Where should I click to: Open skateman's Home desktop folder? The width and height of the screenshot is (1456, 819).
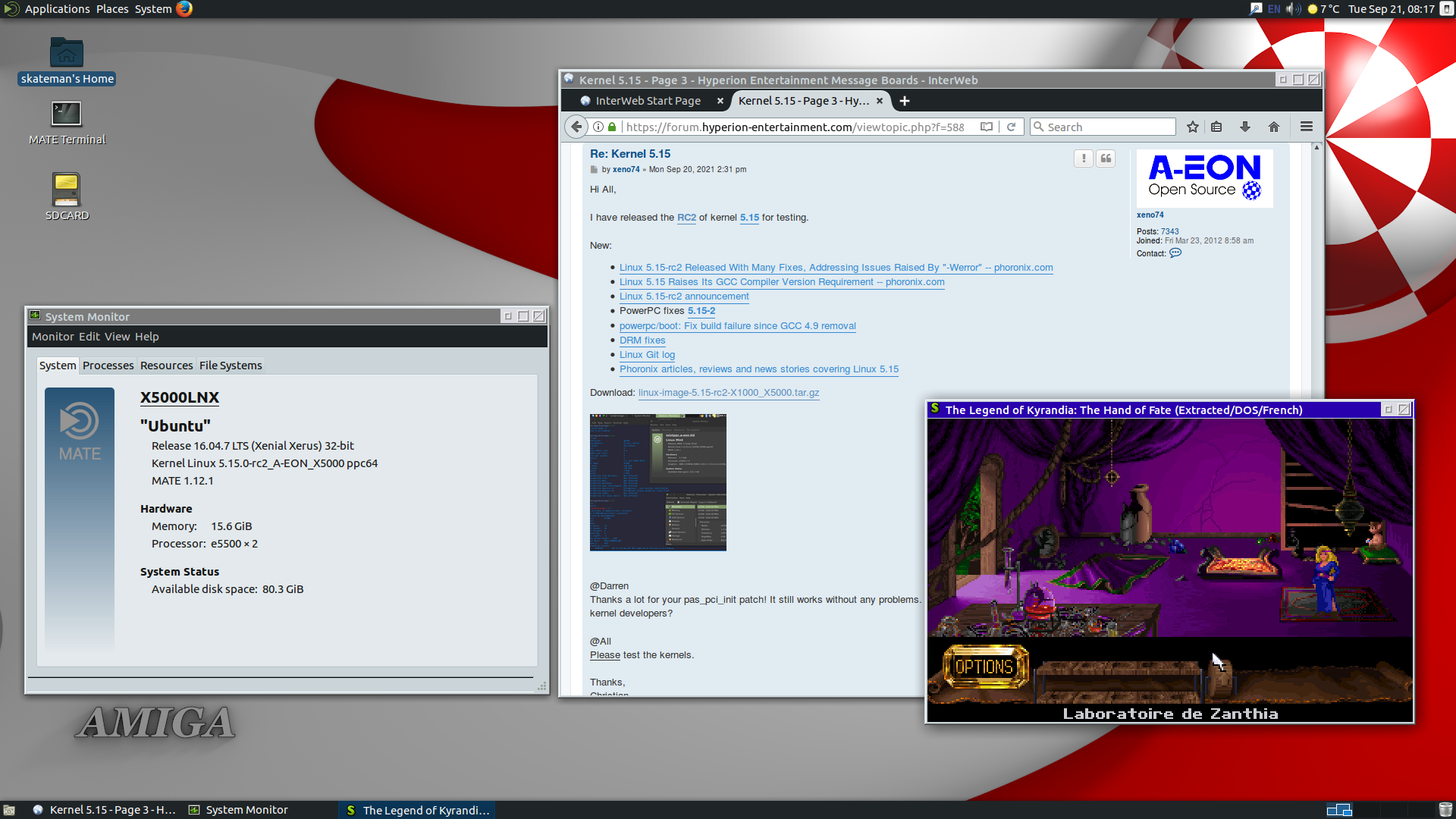click(67, 61)
